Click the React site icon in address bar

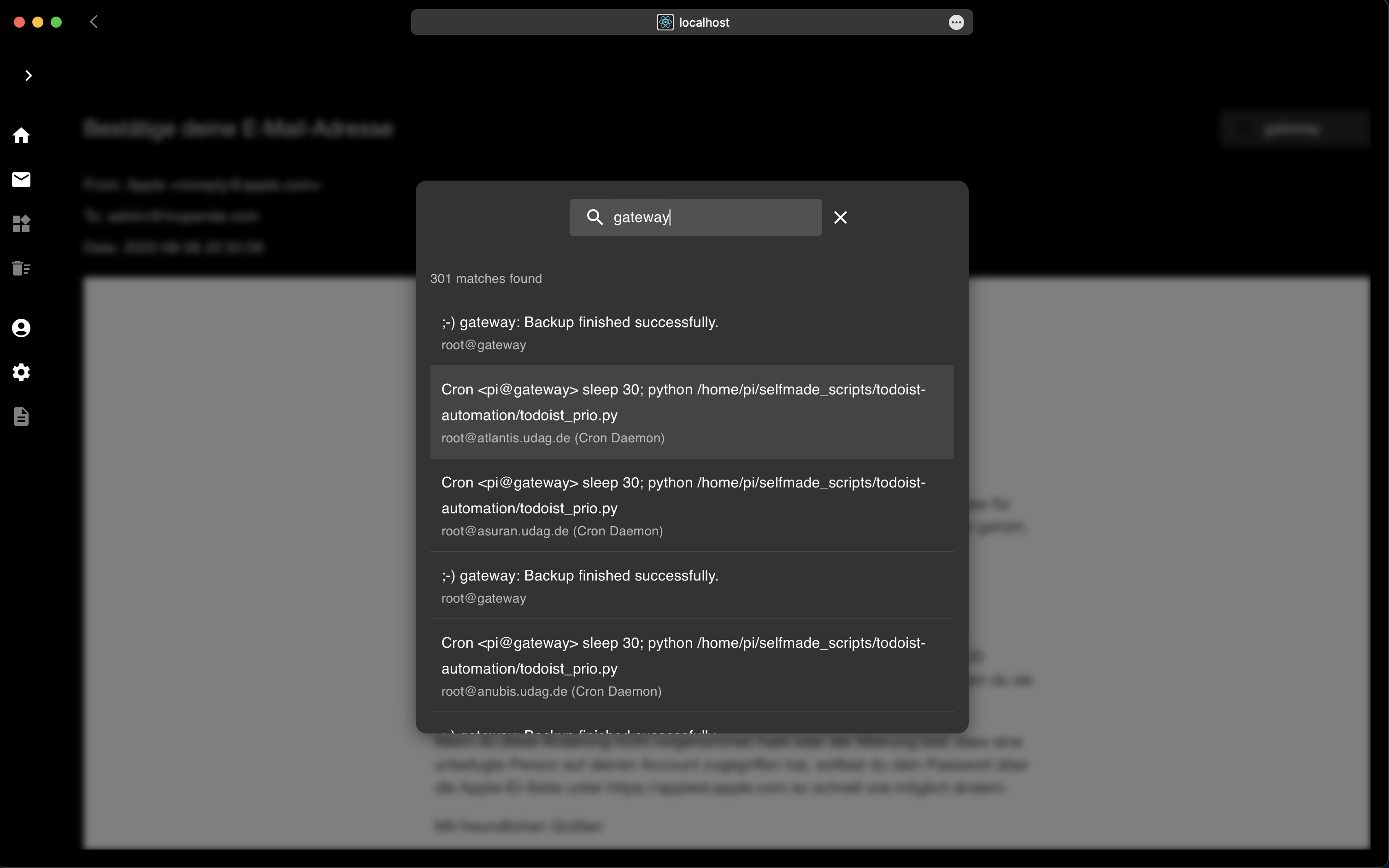665,22
